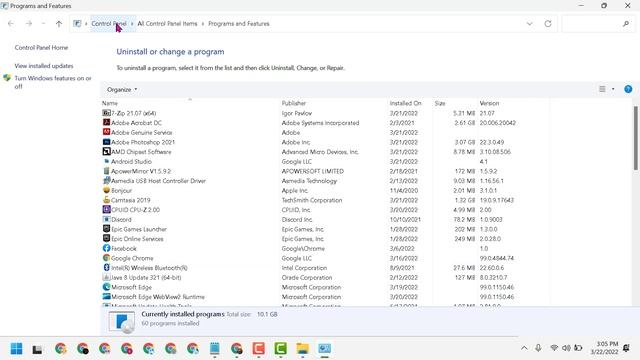This screenshot has height=360, width=640.
Task: Select the Edge WebView2 Runtime icon
Action: [x=106, y=297]
